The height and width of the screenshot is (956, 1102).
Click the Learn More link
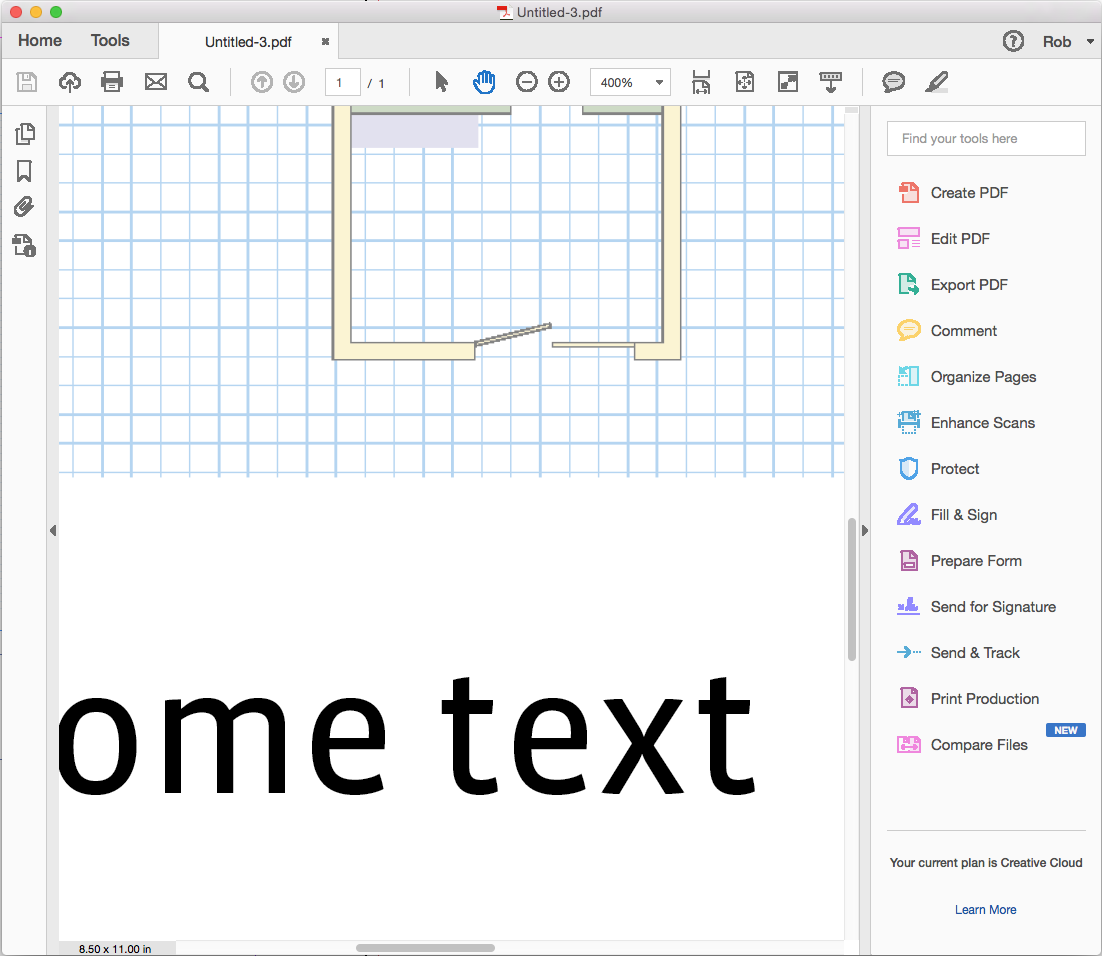pyautogui.click(x=985, y=909)
